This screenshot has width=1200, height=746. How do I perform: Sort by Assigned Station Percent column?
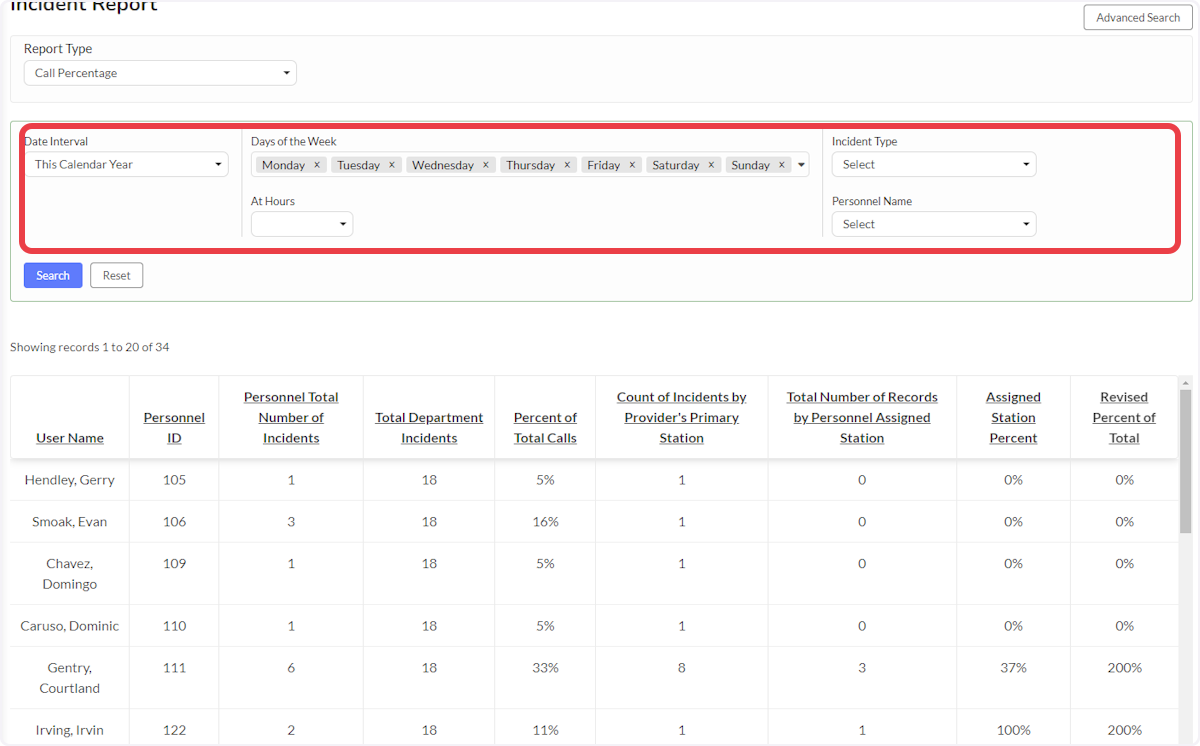click(x=1013, y=418)
